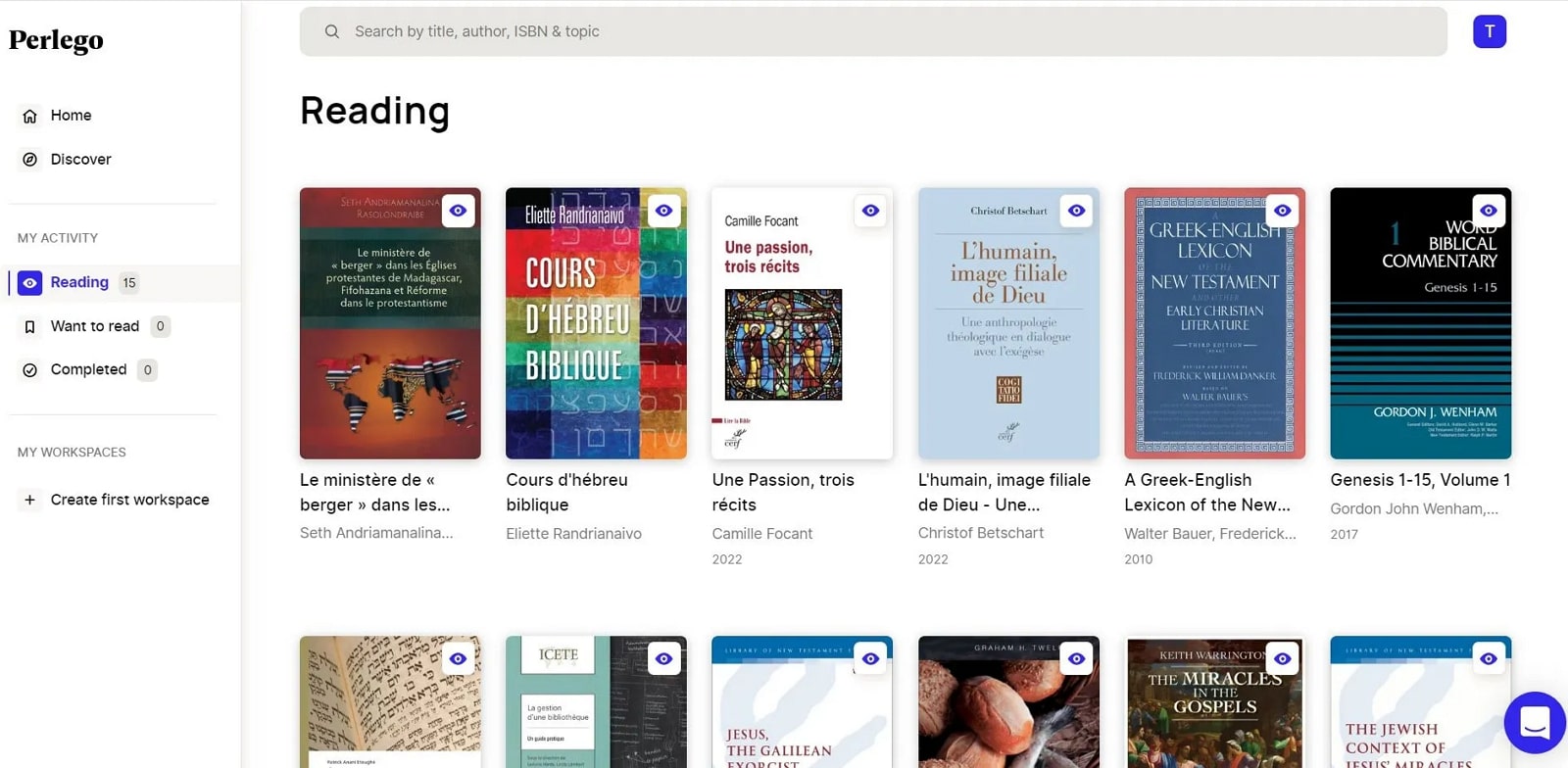
Task: Click the Reading eye icon in sidebar
Action: [30, 282]
